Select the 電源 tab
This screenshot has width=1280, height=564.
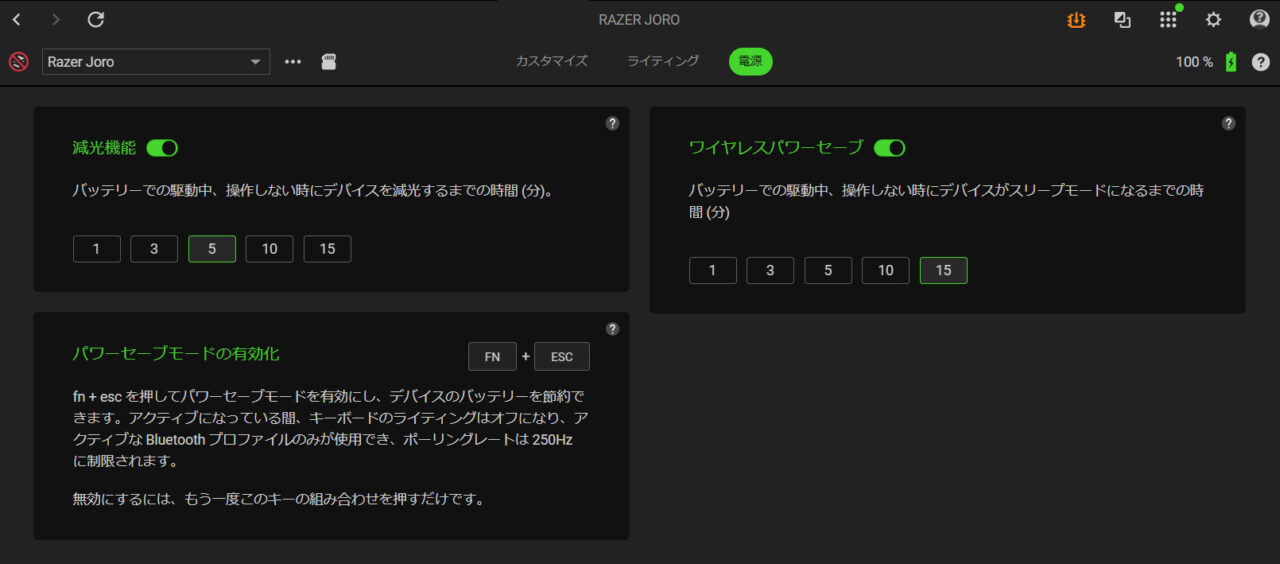750,62
